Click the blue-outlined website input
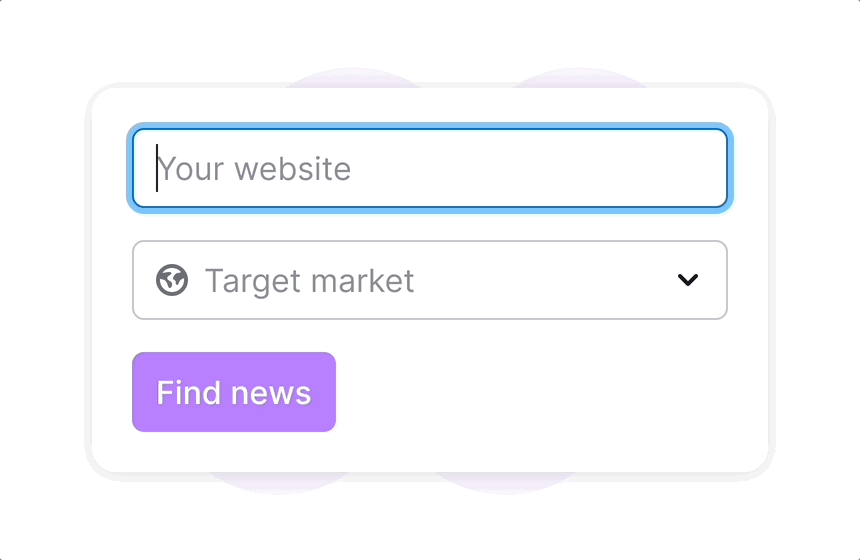Screen dimensions: 860x560 pyautogui.click(x=429, y=168)
